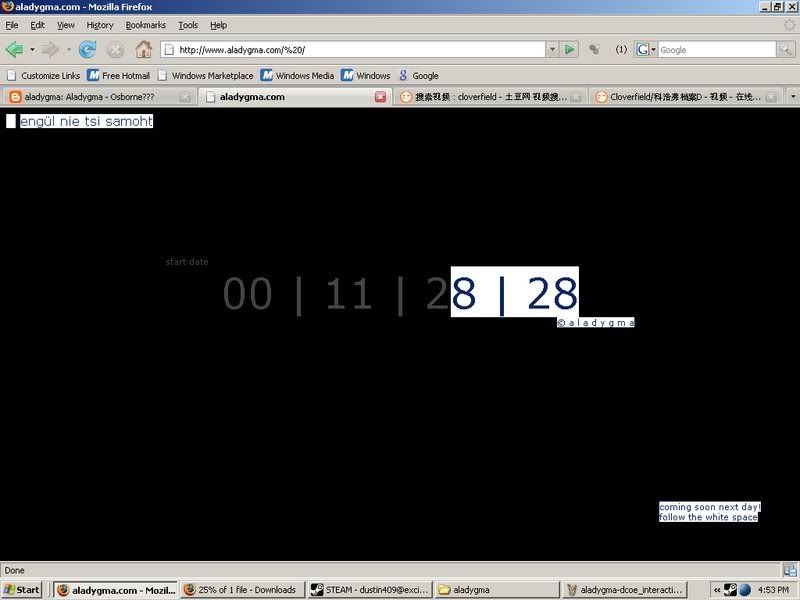Click the 'follow the white space' text
This screenshot has width=800, height=600.
click(708, 517)
